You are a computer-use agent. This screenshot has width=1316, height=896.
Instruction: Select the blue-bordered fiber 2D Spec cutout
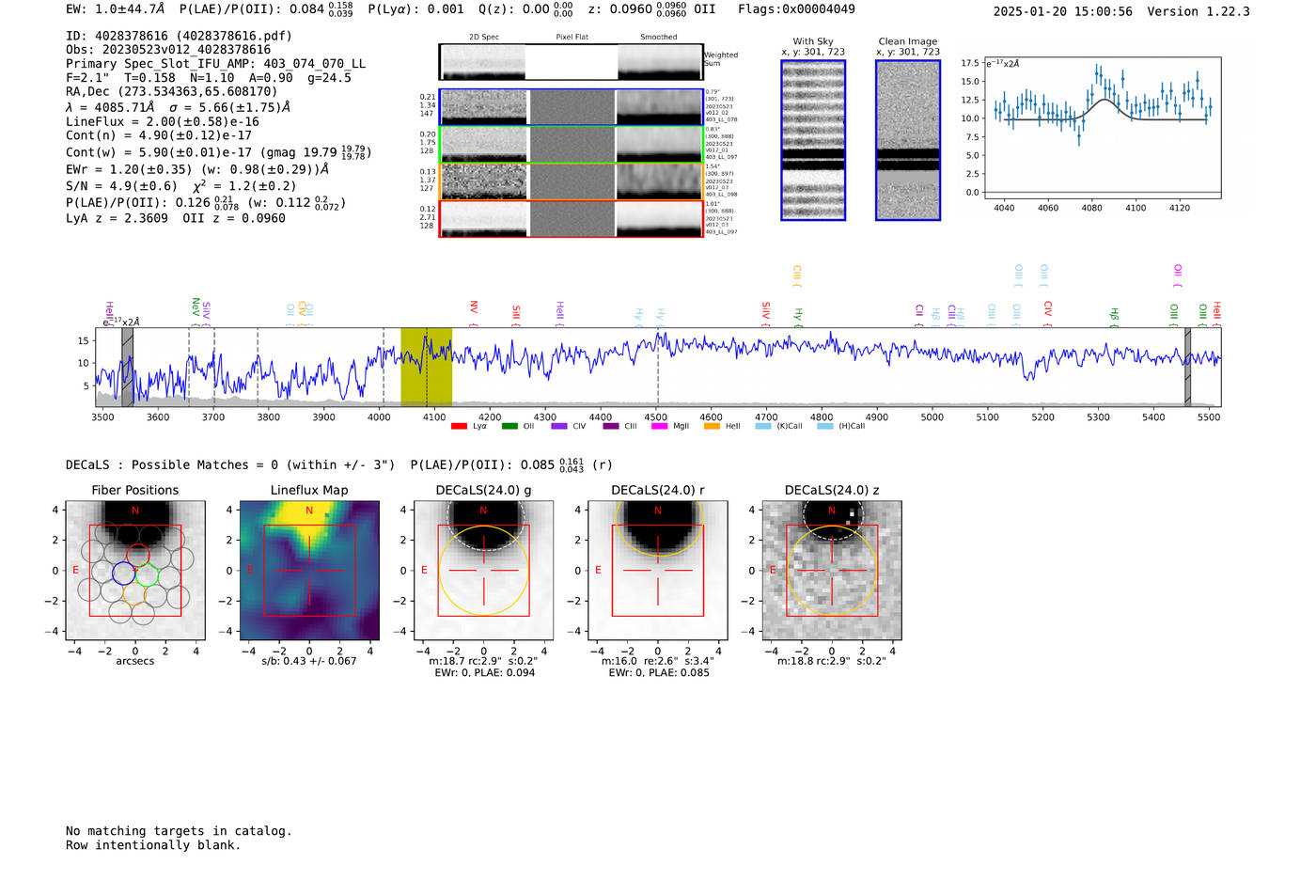(483, 107)
